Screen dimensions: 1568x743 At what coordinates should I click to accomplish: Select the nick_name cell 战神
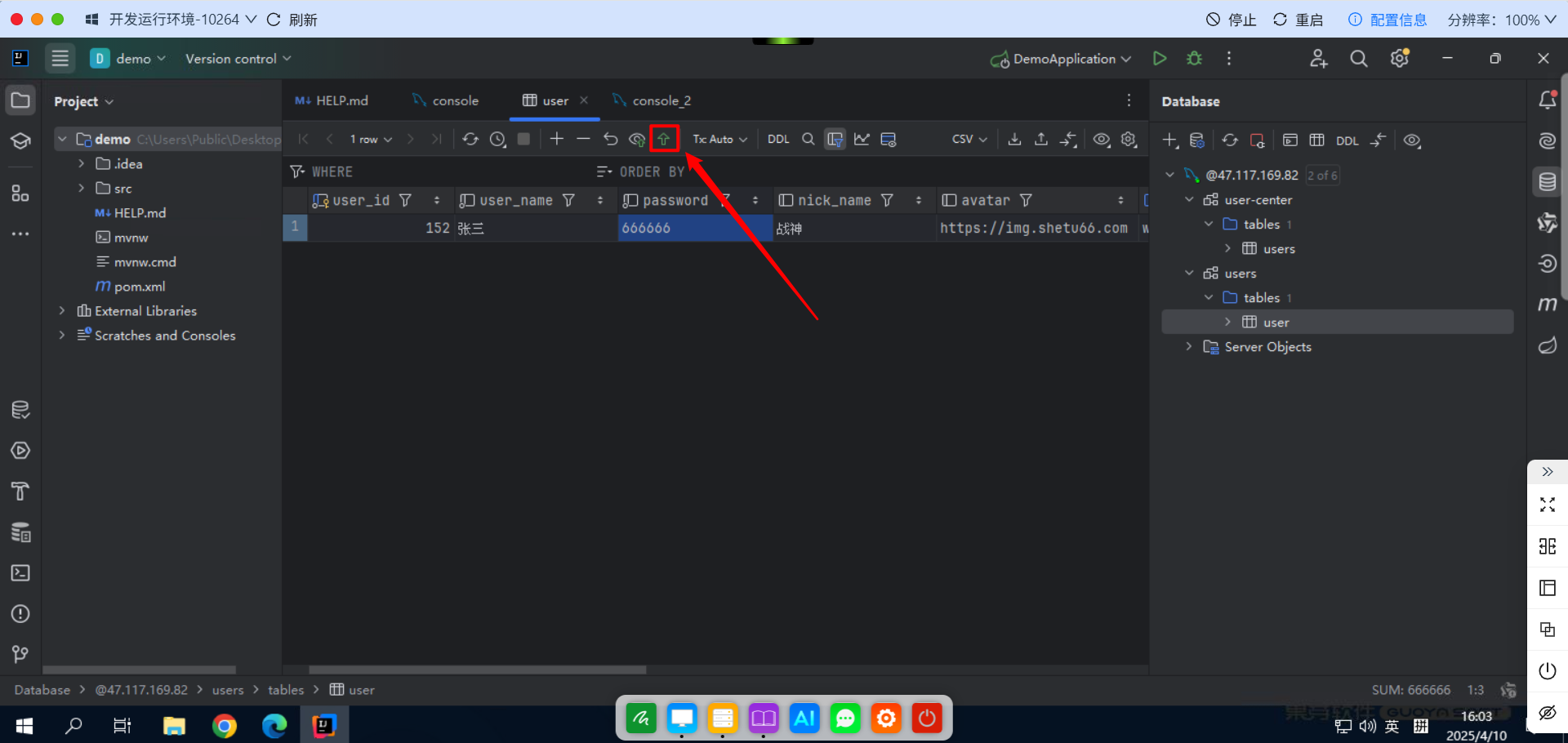tap(854, 228)
